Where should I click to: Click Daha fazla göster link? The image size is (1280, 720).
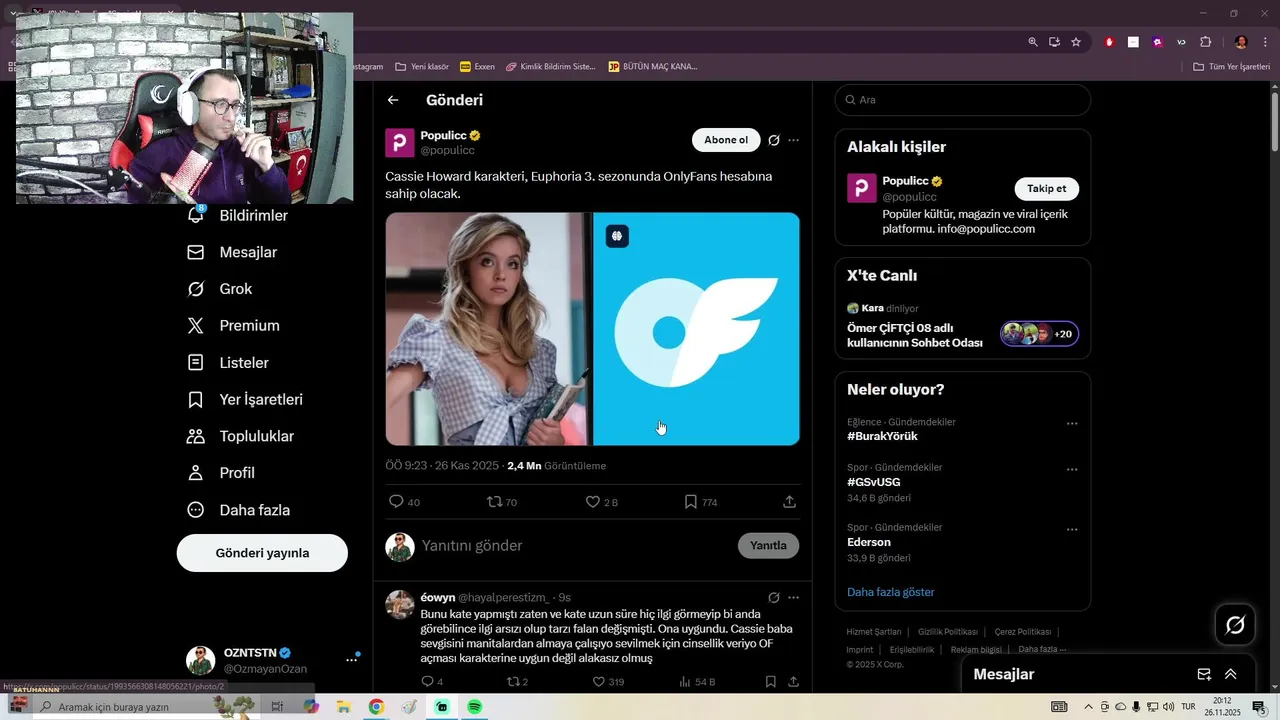891,592
